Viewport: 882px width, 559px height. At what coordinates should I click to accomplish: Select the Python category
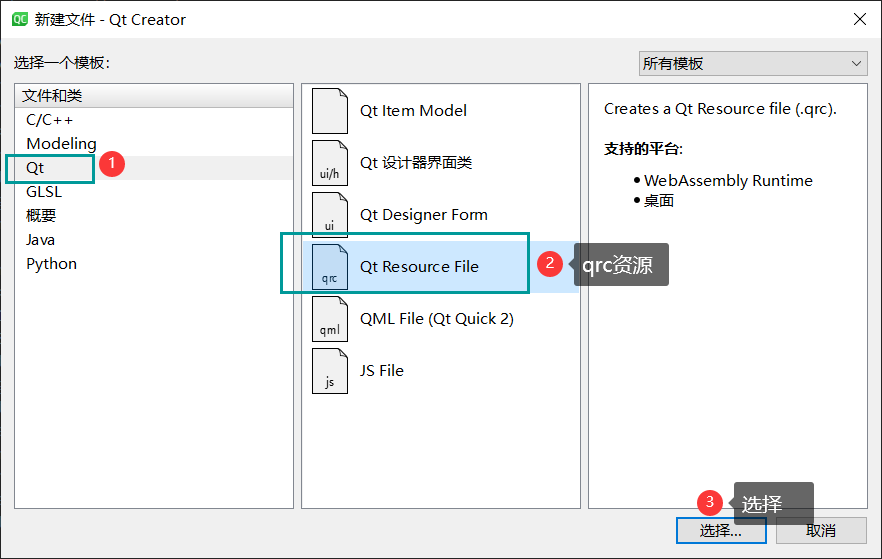(x=154, y=264)
